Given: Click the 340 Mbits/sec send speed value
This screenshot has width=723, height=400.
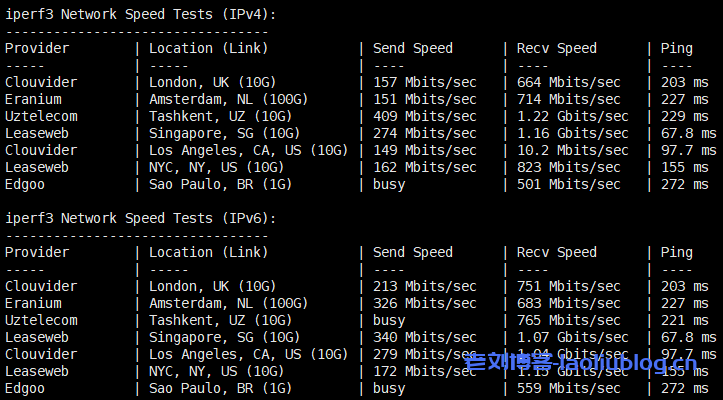Looking at the screenshot, I should click(424, 337).
